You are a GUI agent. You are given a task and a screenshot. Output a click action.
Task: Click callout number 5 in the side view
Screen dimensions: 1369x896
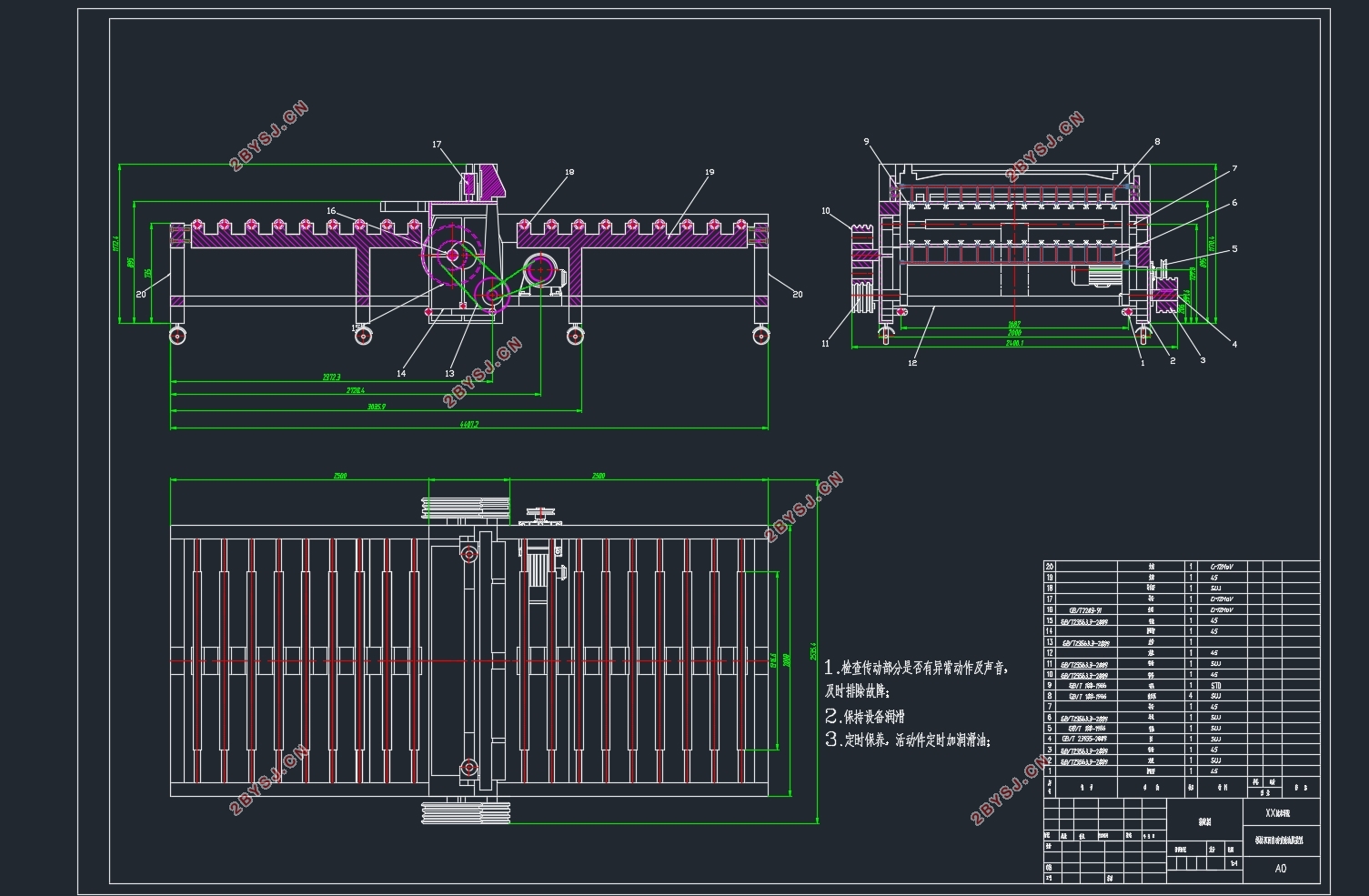point(1234,249)
